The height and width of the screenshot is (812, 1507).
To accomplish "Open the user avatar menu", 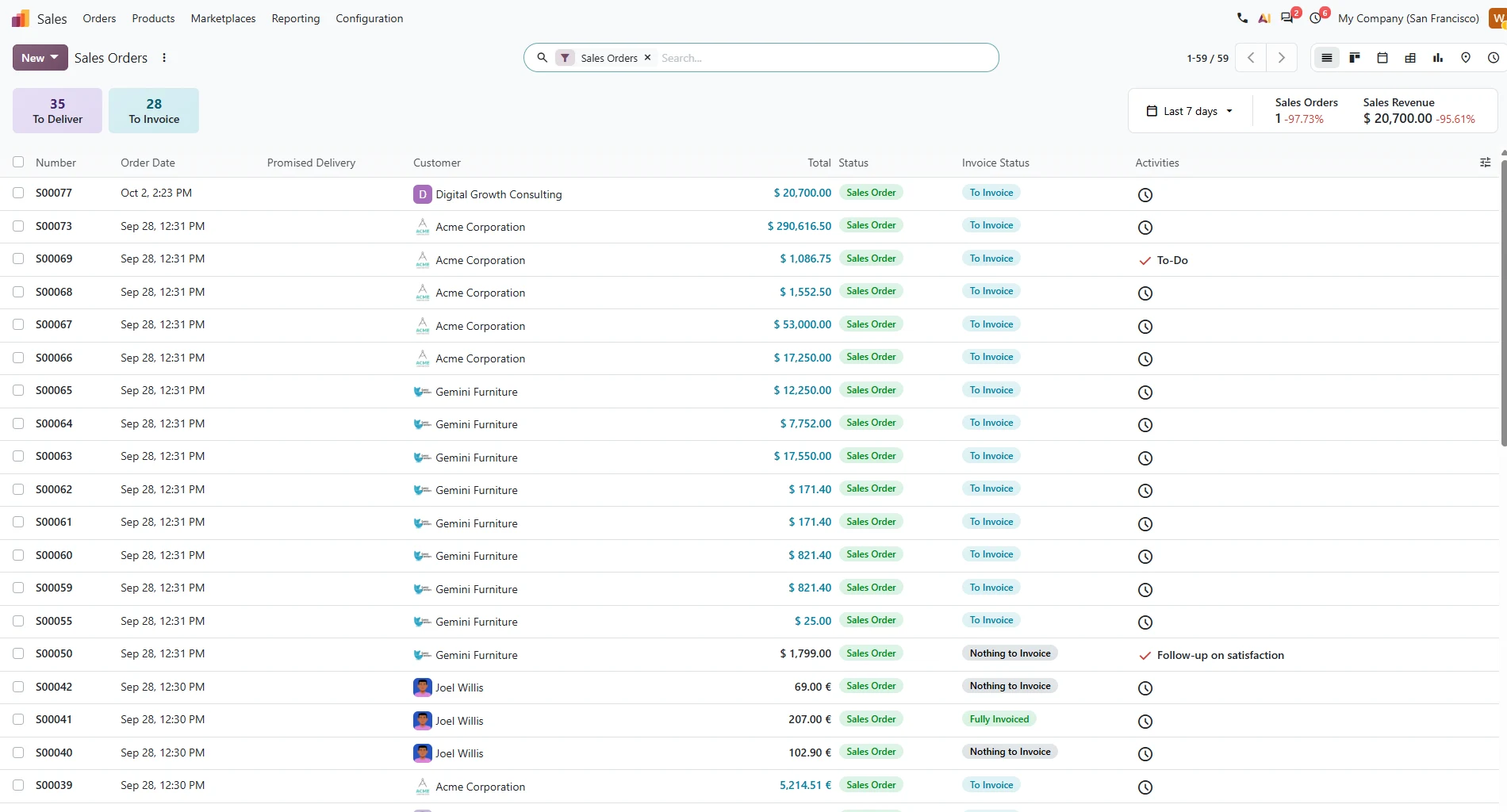I will (1497, 18).
